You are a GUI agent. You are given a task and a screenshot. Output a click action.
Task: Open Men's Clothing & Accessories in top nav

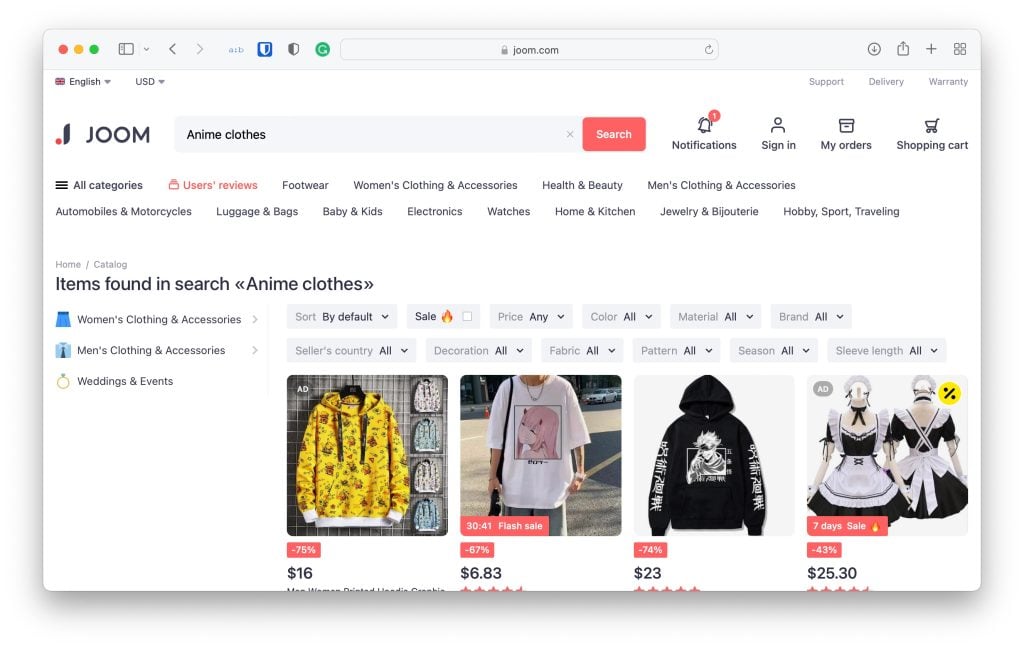tap(721, 186)
